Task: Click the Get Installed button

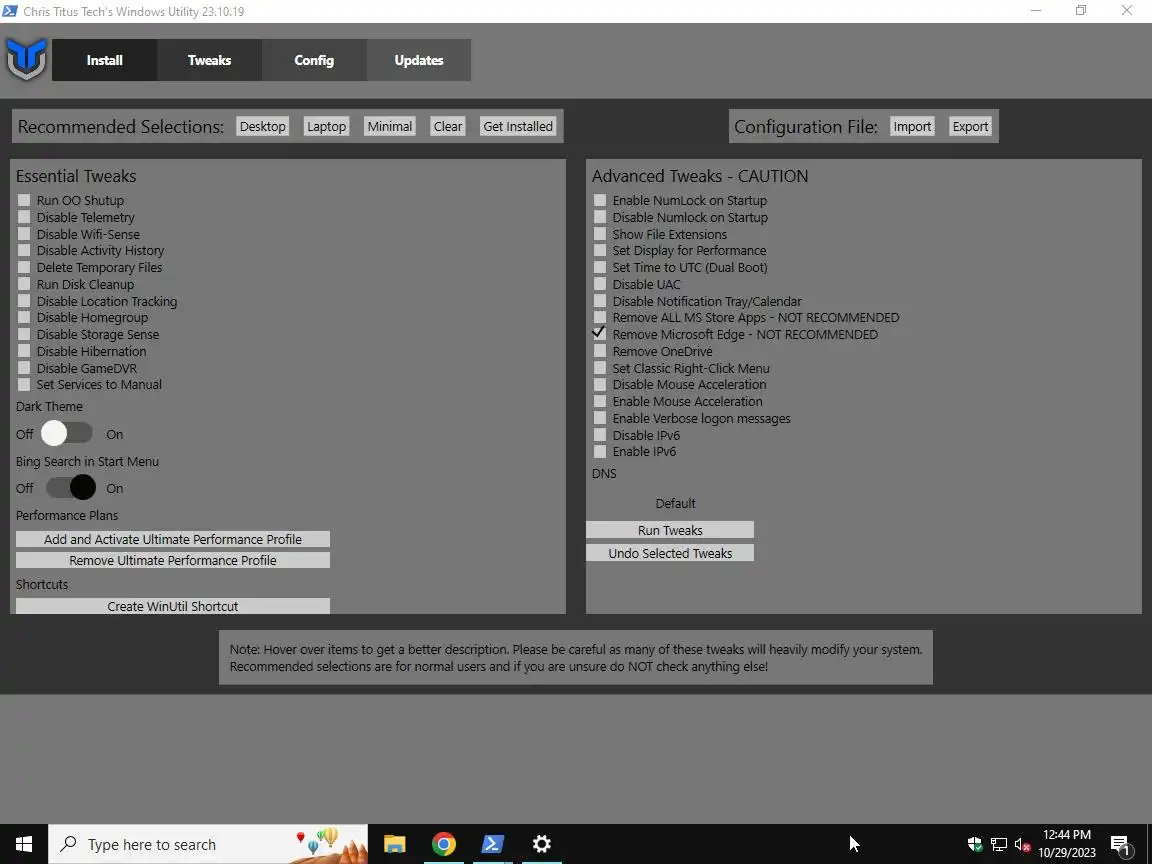Action: coord(518,126)
